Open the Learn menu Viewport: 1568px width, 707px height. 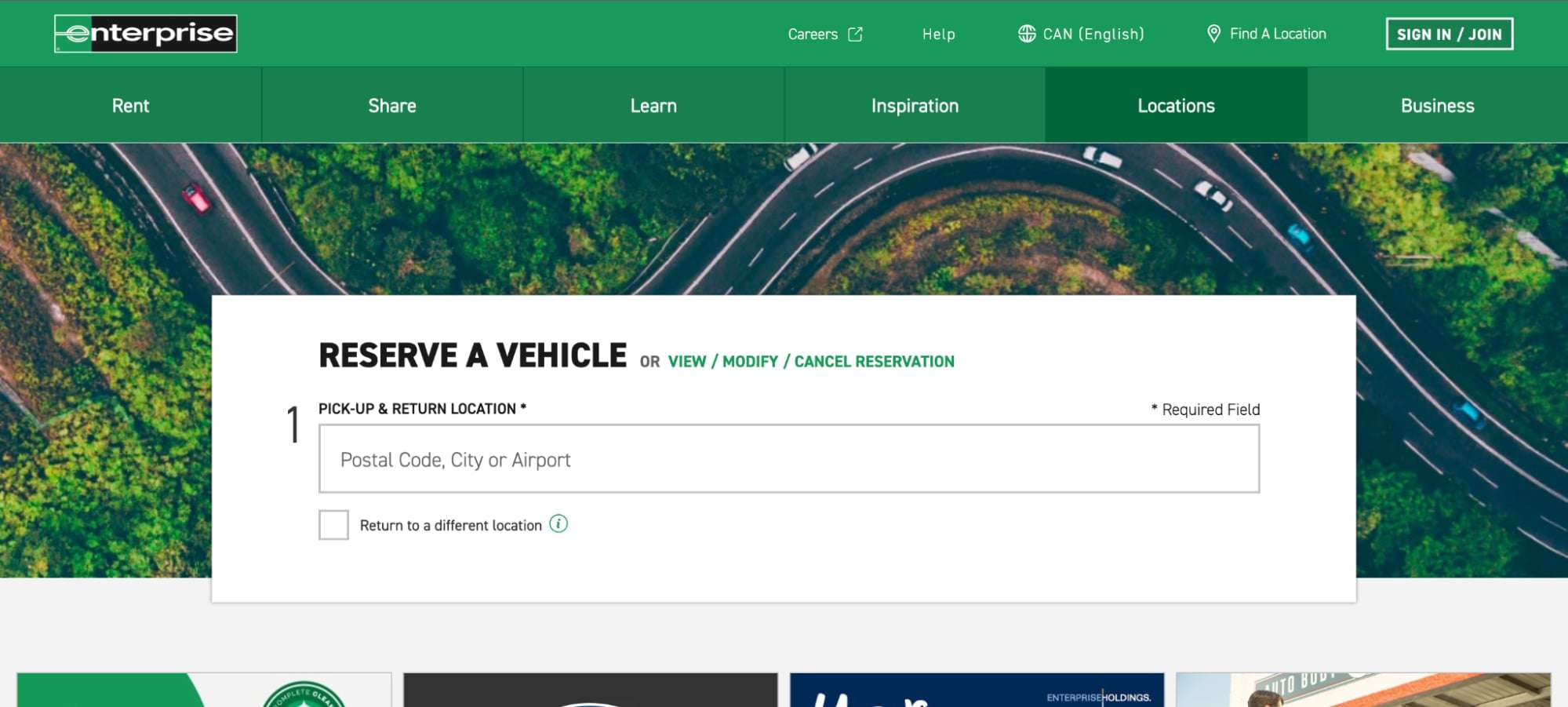653,105
